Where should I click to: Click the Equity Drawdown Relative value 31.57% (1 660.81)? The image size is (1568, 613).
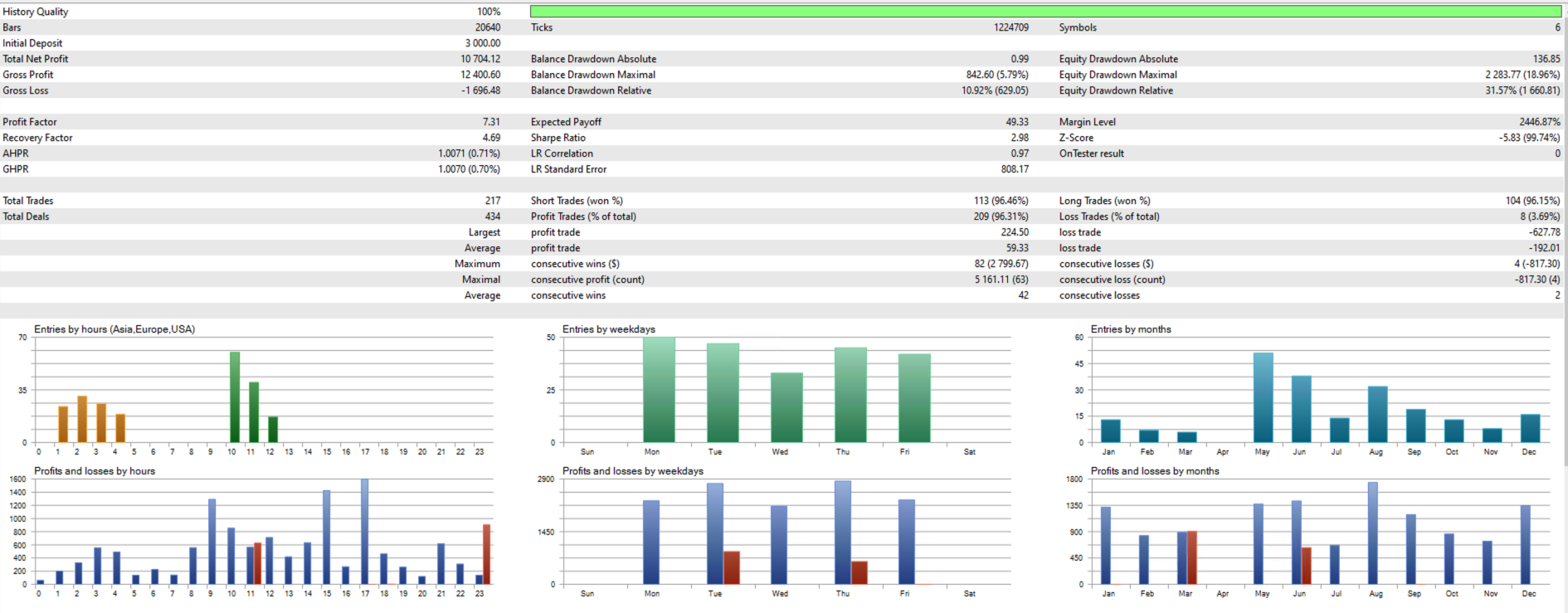coord(1522,90)
